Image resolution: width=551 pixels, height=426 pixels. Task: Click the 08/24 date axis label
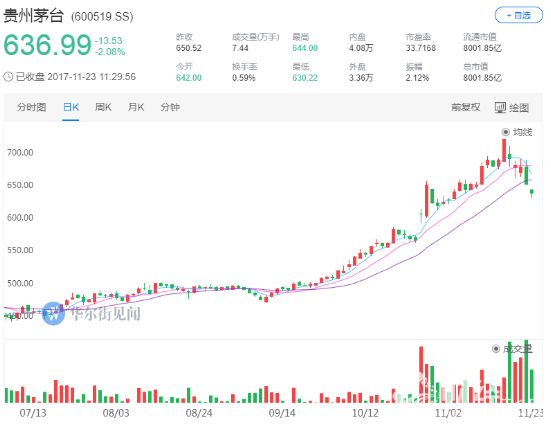pyautogui.click(x=199, y=413)
